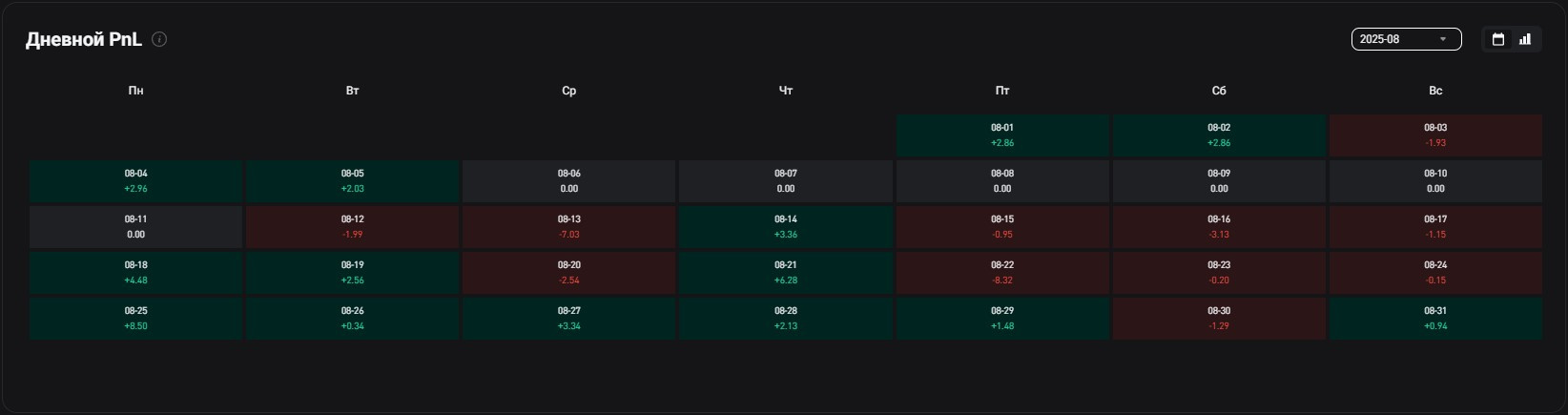Click the 08-30 cell with -1.29
Image resolution: width=1568 pixels, height=415 pixels.
coord(1219,319)
